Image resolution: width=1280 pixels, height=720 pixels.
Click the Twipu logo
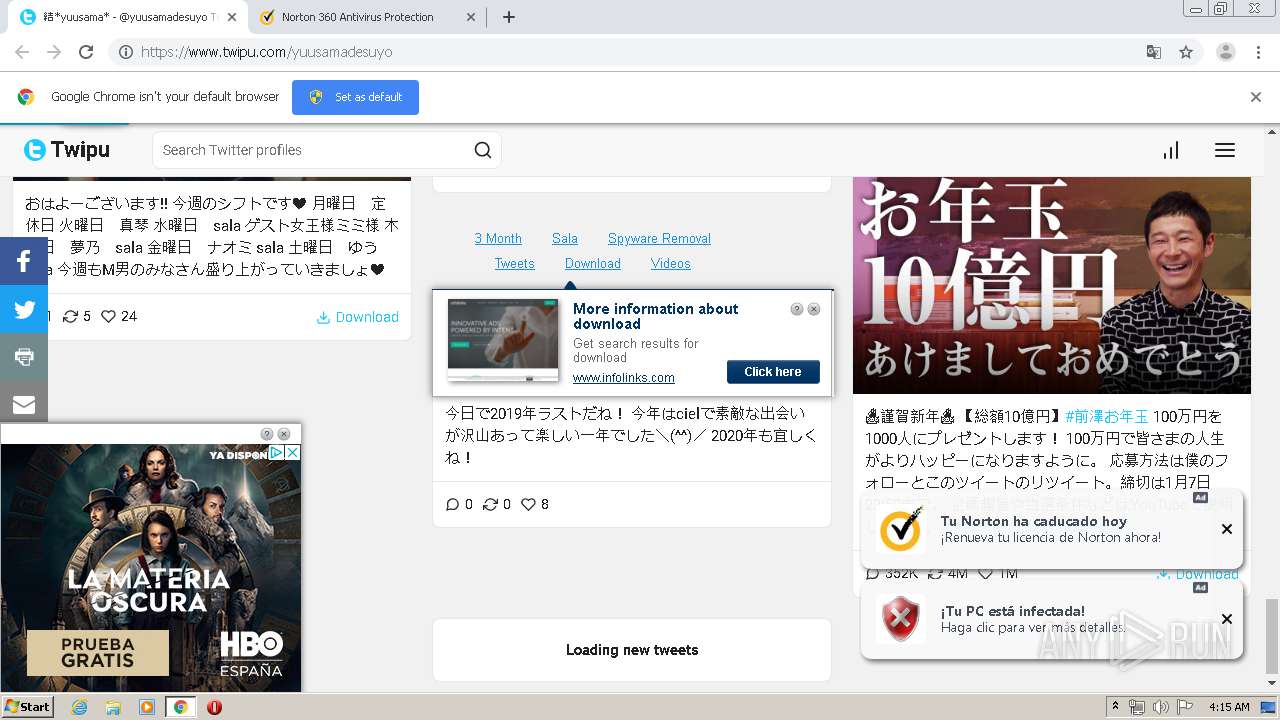(x=67, y=150)
